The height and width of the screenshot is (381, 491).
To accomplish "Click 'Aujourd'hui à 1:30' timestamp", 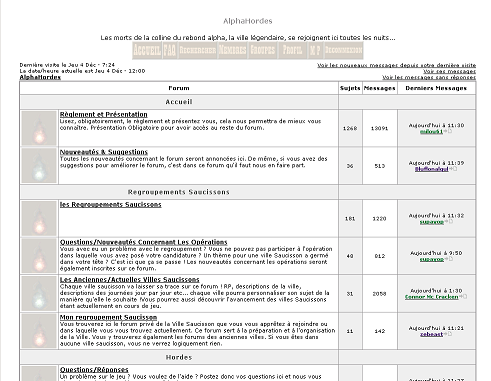I will point(436,291).
